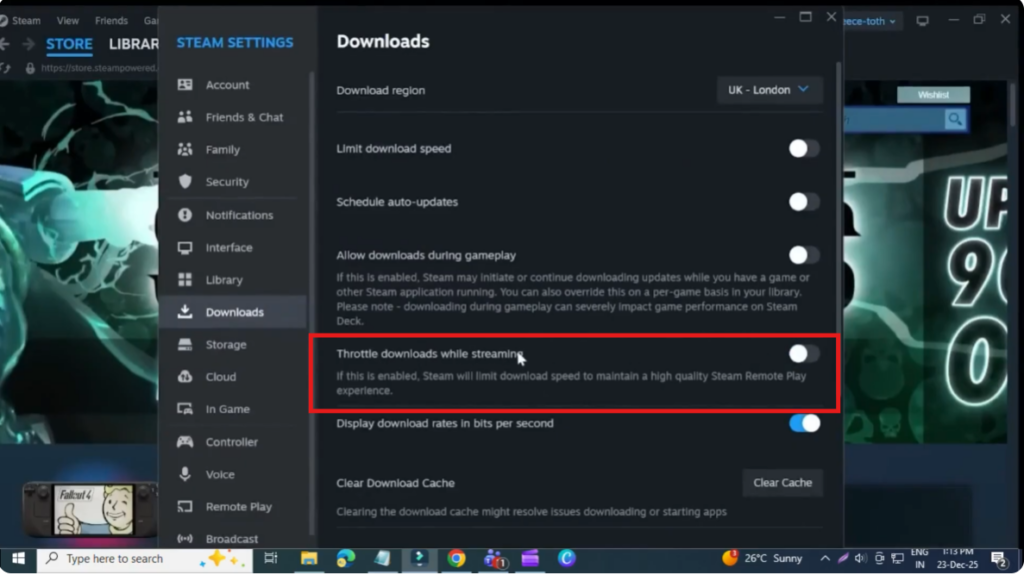Click the Fallout 4 Steam Deck thumbnail
This screenshot has width=1024, height=575.
coord(92,510)
